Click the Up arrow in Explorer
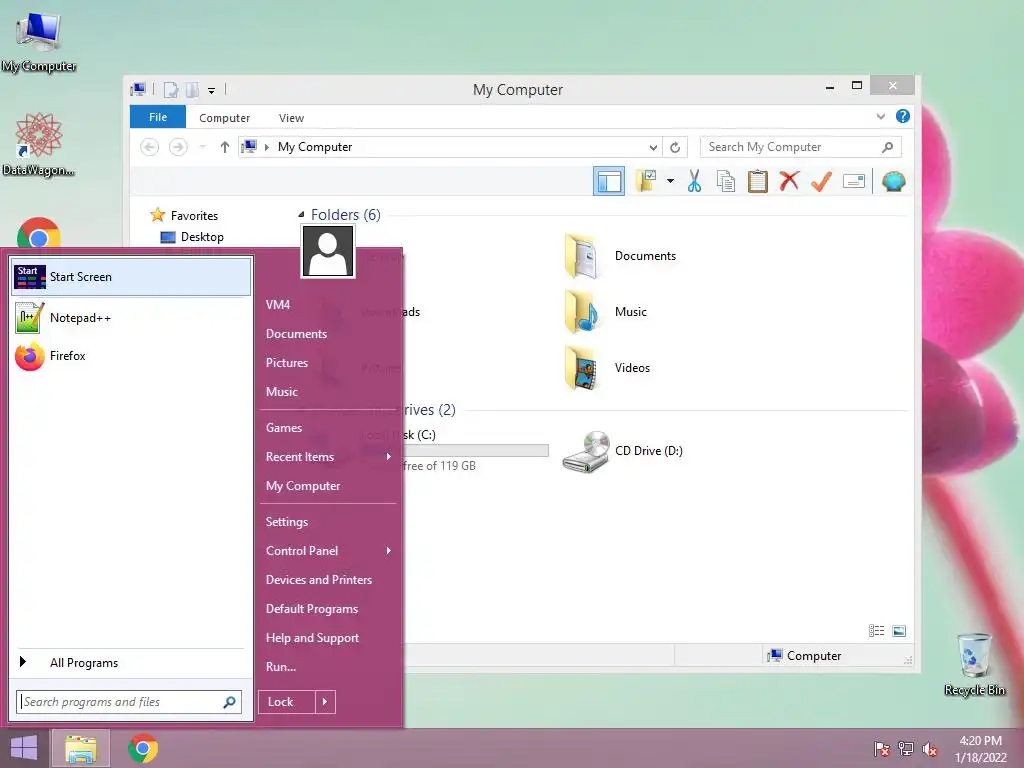This screenshot has height=768, width=1024. click(x=225, y=147)
